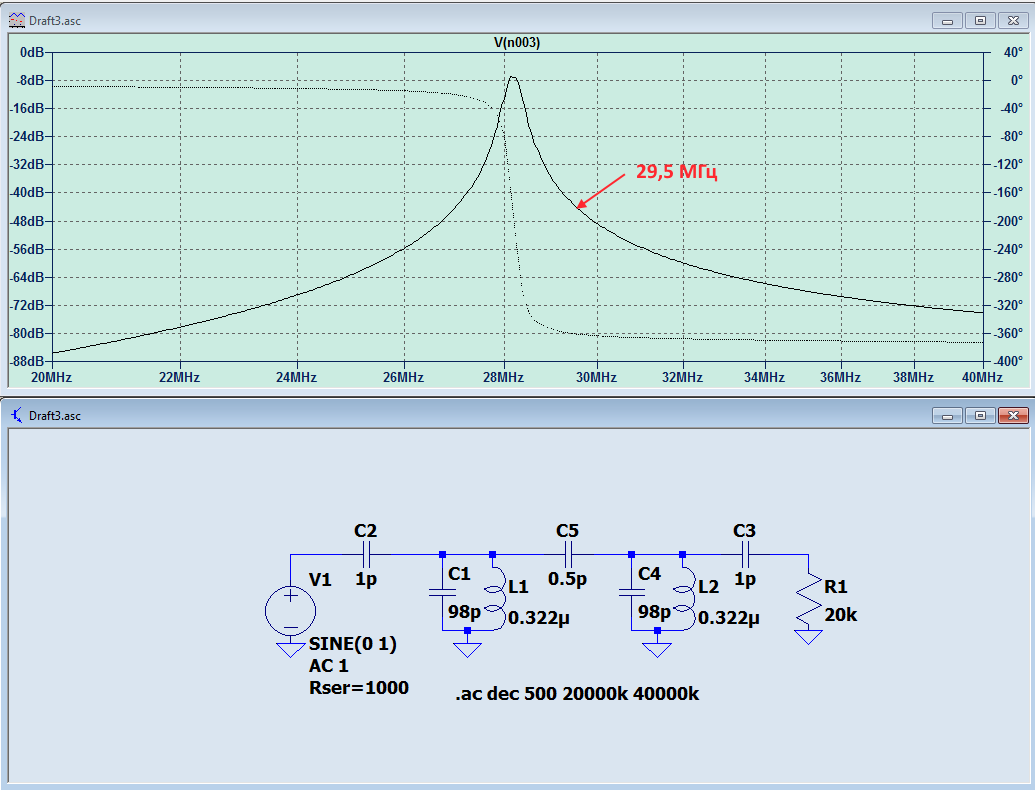Click the 1p value of C3
The image size is (1035, 790).
click(x=745, y=579)
